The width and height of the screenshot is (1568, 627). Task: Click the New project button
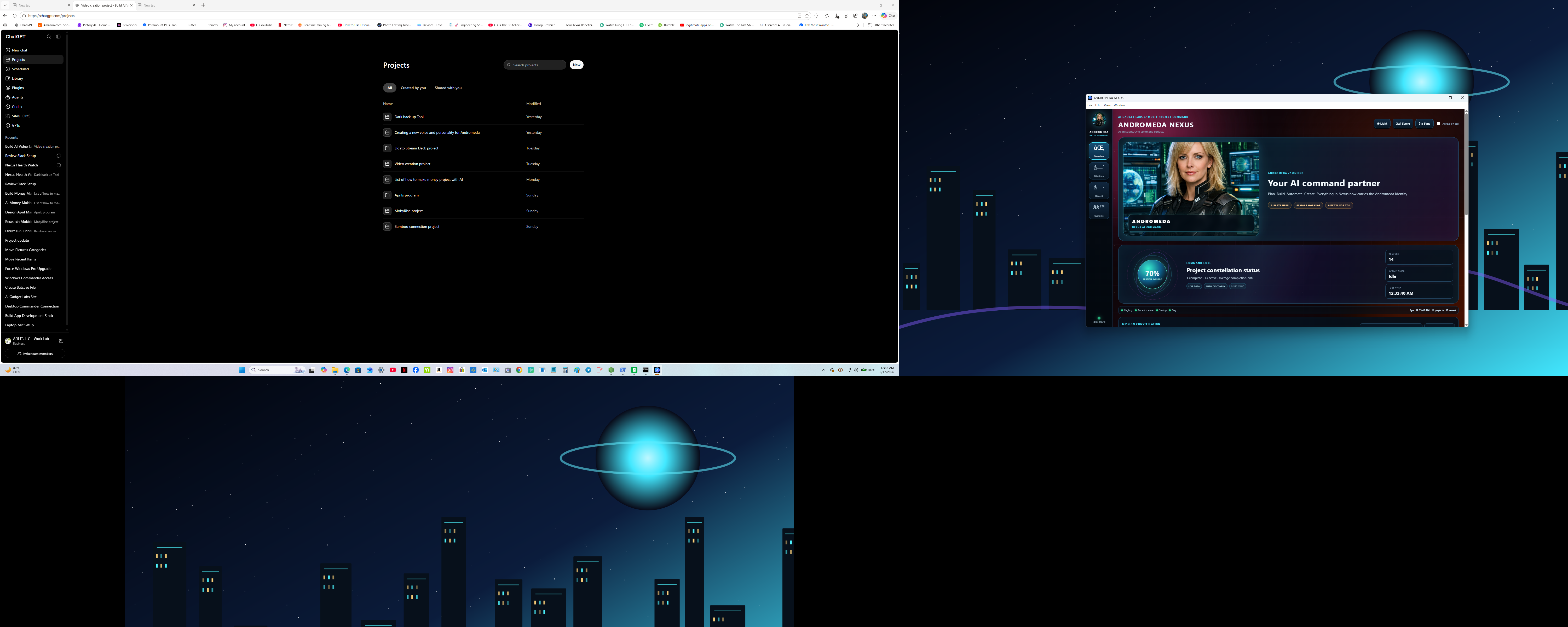577,65
